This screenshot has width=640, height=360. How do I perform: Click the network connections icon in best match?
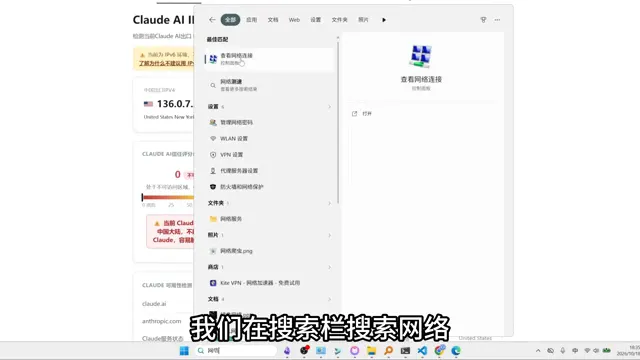pos(213,59)
